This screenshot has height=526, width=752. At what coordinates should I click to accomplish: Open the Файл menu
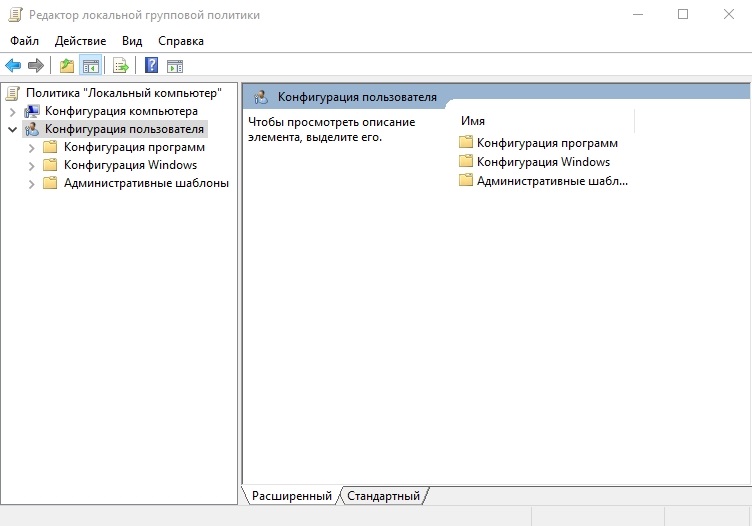(24, 41)
